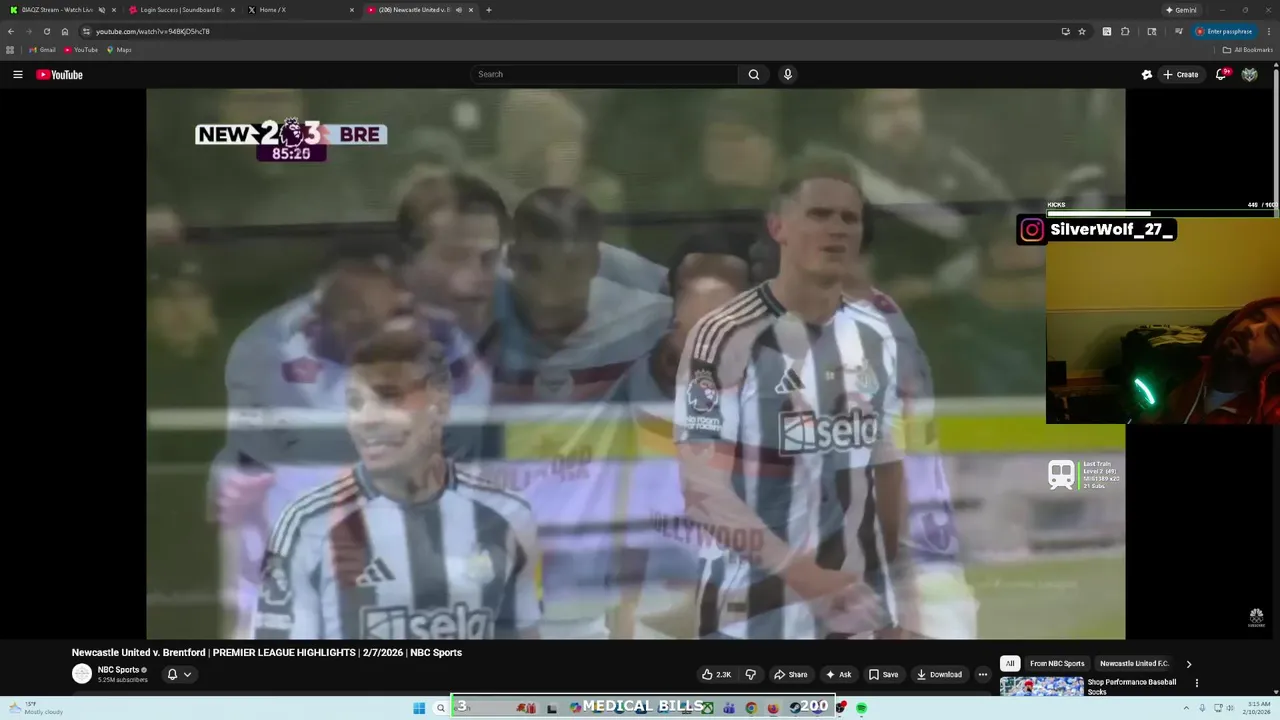The height and width of the screenshot is (720, 1280).
Task: Open options for Baseball Socks suggestion
Action: point(1197,683)
